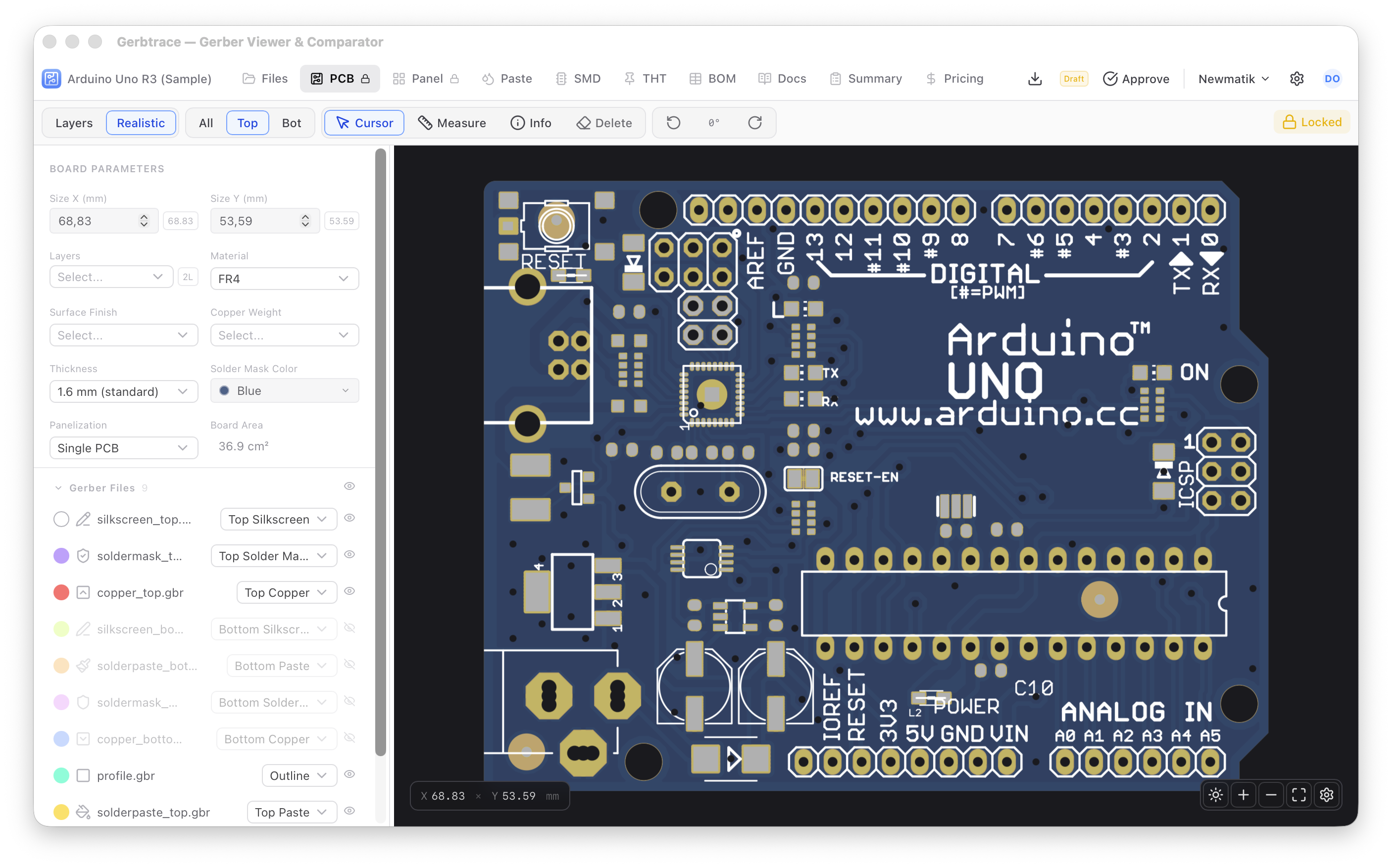Zoom in with the plus icon
The image size is (1392, 868).
coord(1243,795)
